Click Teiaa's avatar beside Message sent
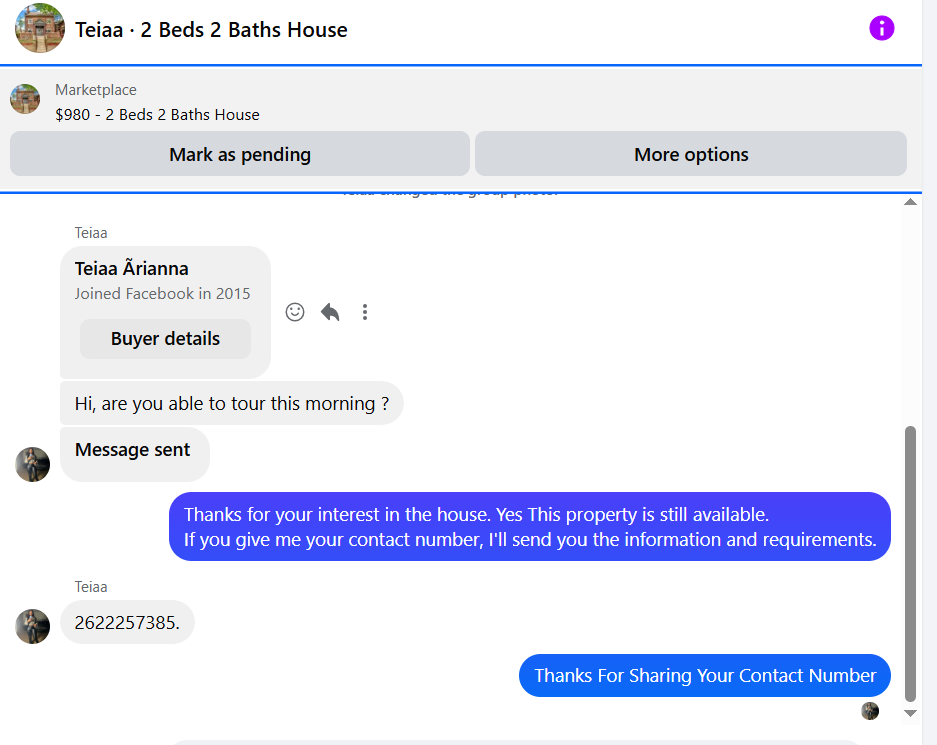This screenshot has width=937, height=745. point(32,464)
